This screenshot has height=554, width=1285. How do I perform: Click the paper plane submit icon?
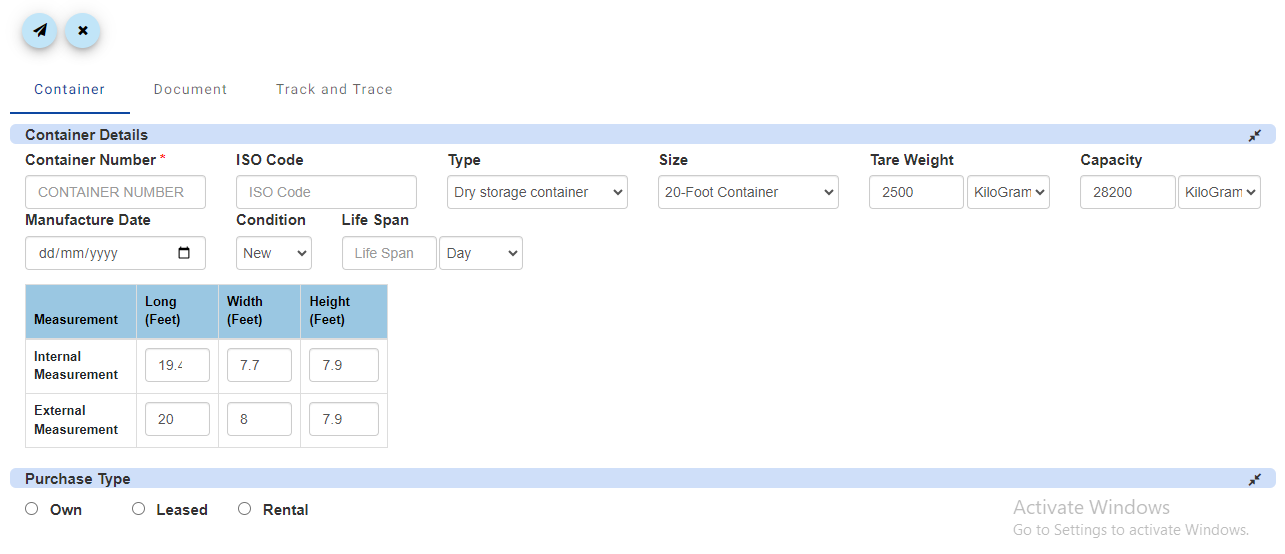39,31
